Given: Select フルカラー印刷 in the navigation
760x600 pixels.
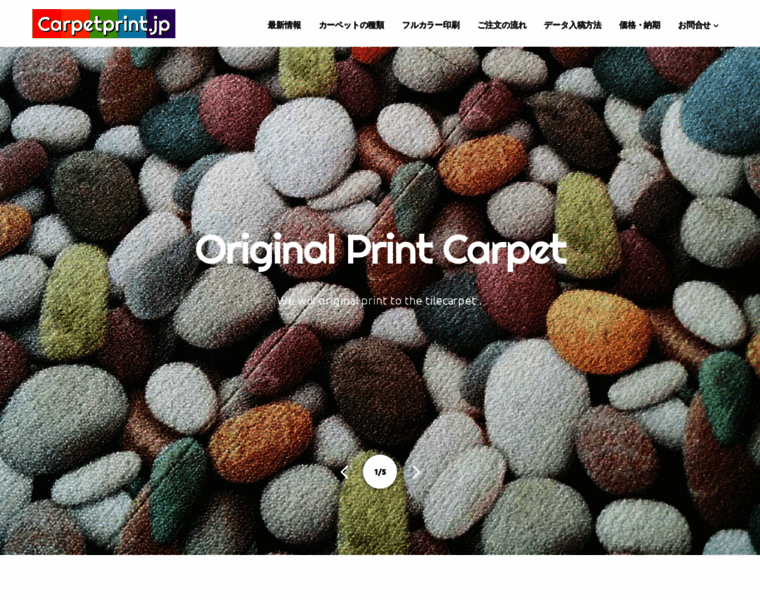Looking at the screenshot, I should [x=430, y=25].
